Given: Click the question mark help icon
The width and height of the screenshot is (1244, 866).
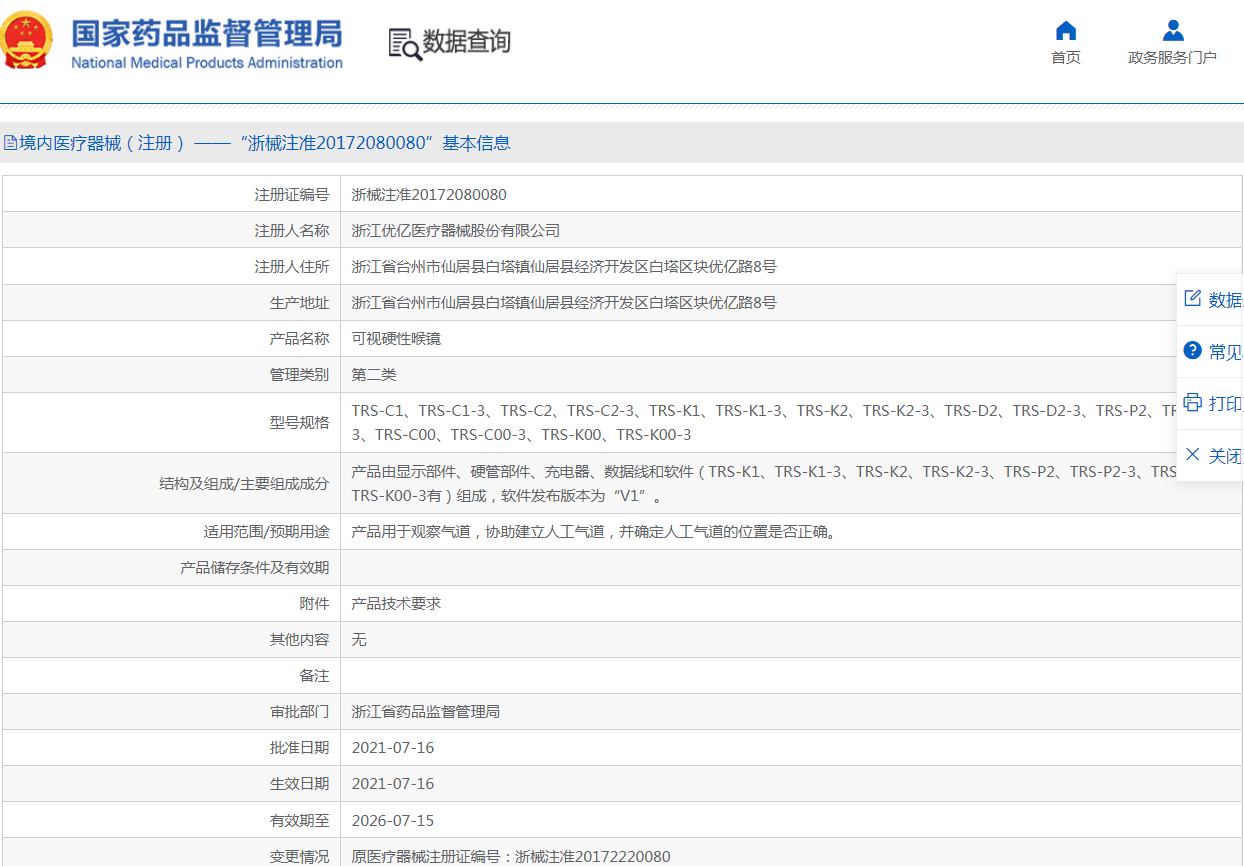Looking at the screenshot, I should pyautogui.click(x=1192, y=350).
